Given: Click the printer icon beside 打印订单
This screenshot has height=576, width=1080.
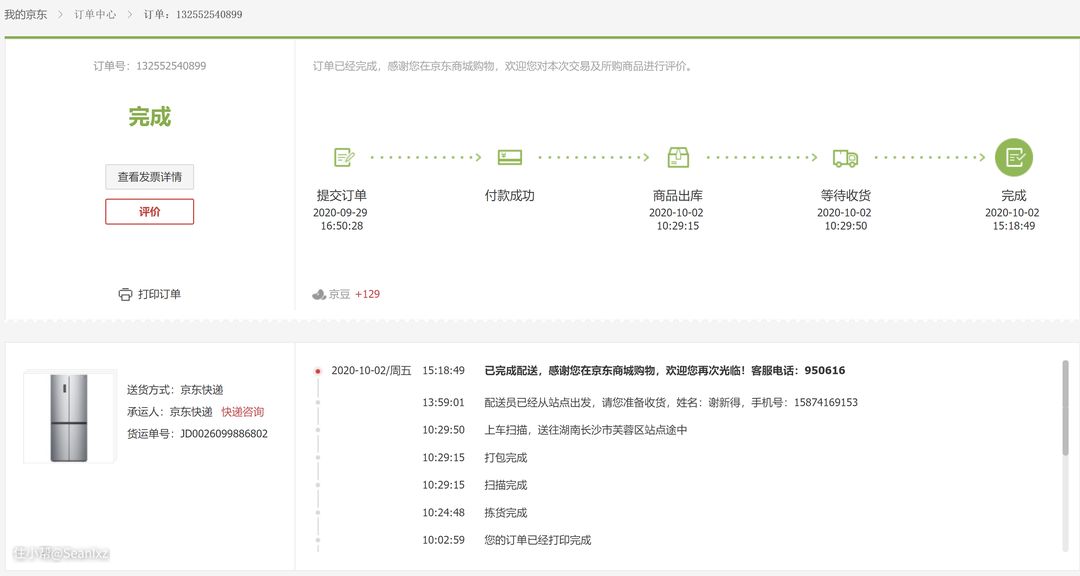Looking at the screenshot, I should pos(125,294).
